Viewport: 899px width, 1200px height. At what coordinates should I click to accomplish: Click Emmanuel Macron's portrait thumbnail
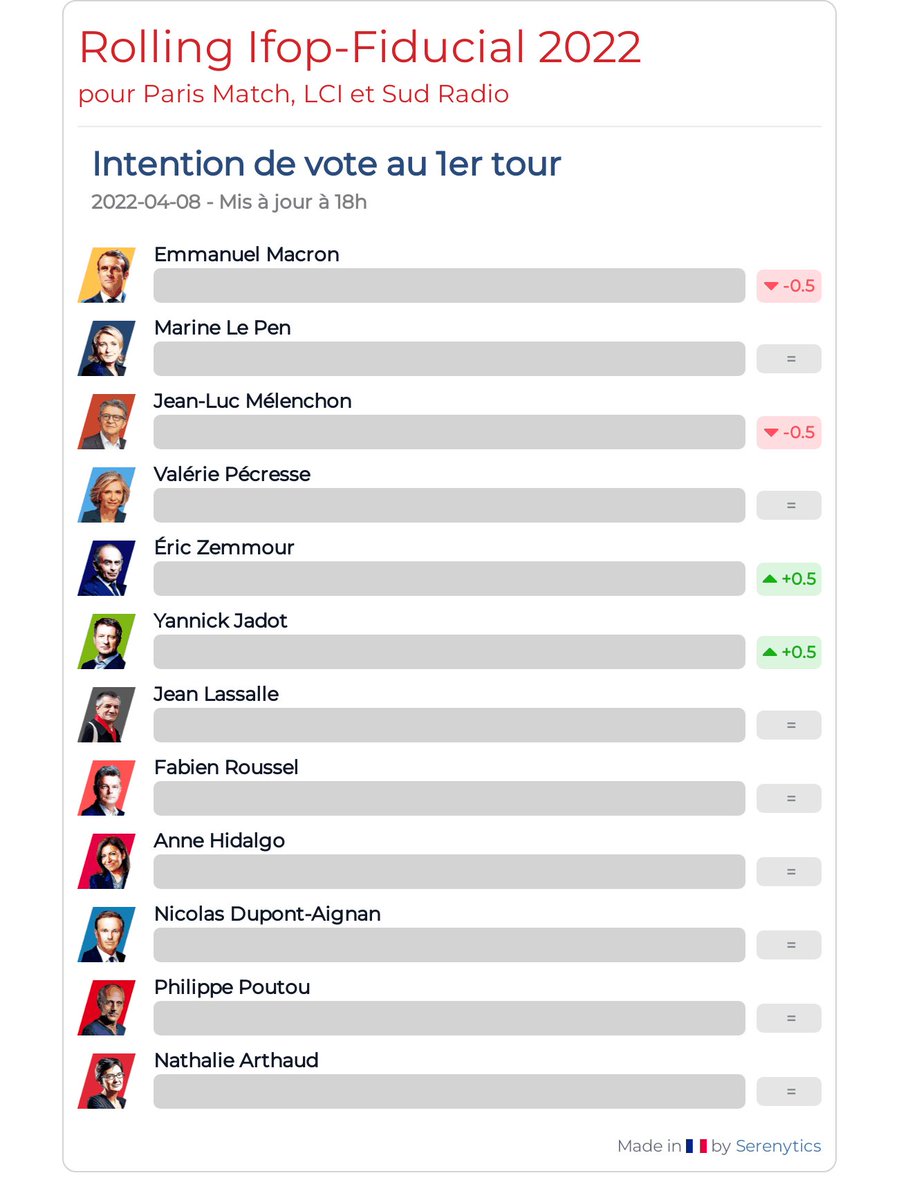click(107, 275)
